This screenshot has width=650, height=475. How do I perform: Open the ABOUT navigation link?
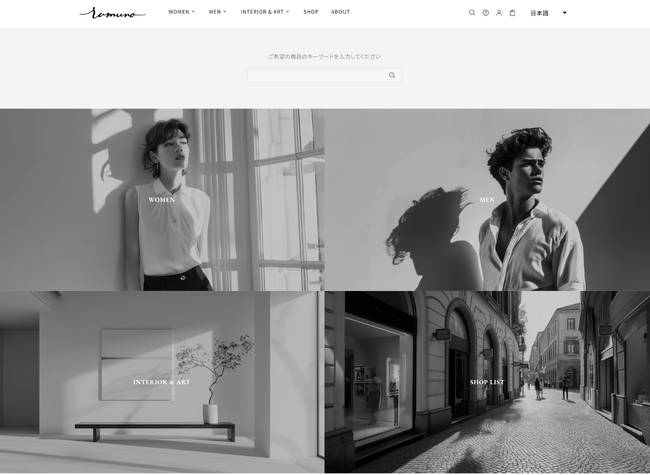(340, 12)
